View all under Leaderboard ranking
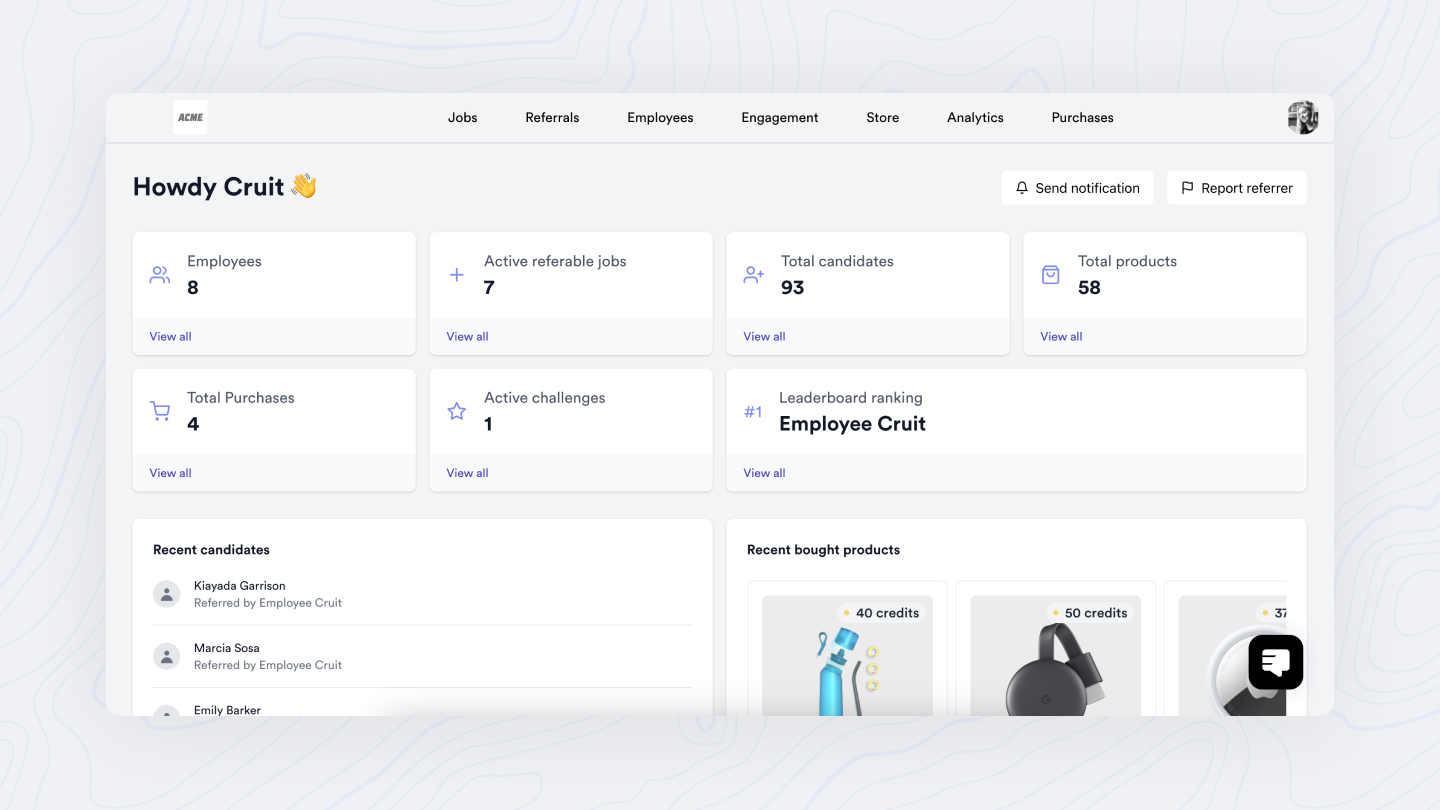This screenshot has width=1440, height=810. coord(764,473)
